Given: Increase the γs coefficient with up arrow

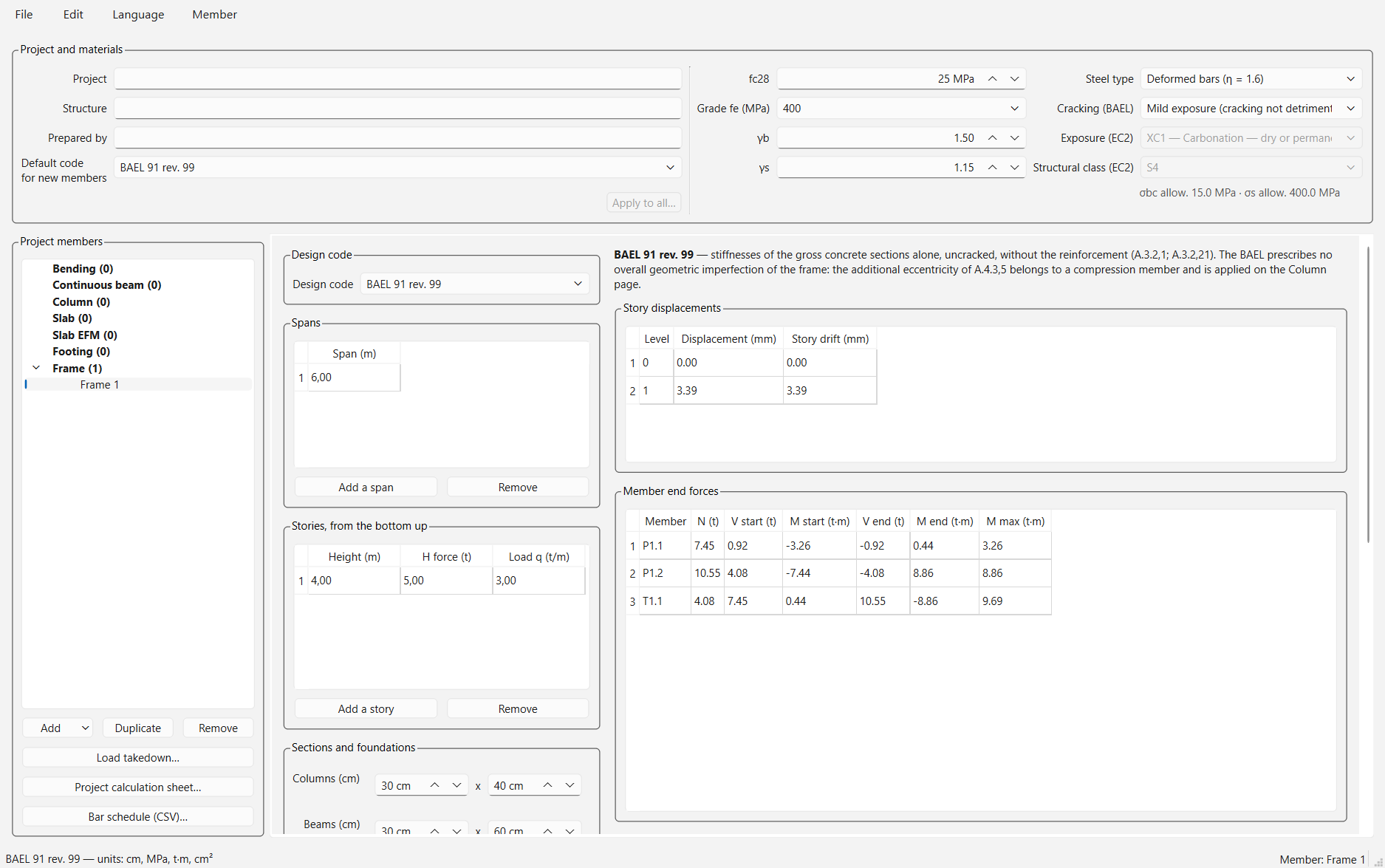Looking at the screenshot, I should 992,168.
